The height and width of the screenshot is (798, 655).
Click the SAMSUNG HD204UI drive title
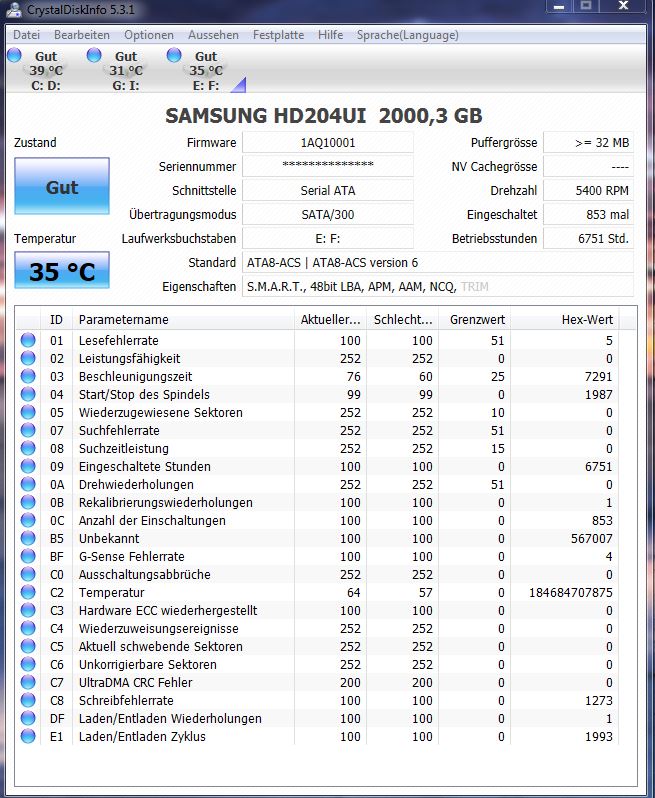click(x=324, y=116)
